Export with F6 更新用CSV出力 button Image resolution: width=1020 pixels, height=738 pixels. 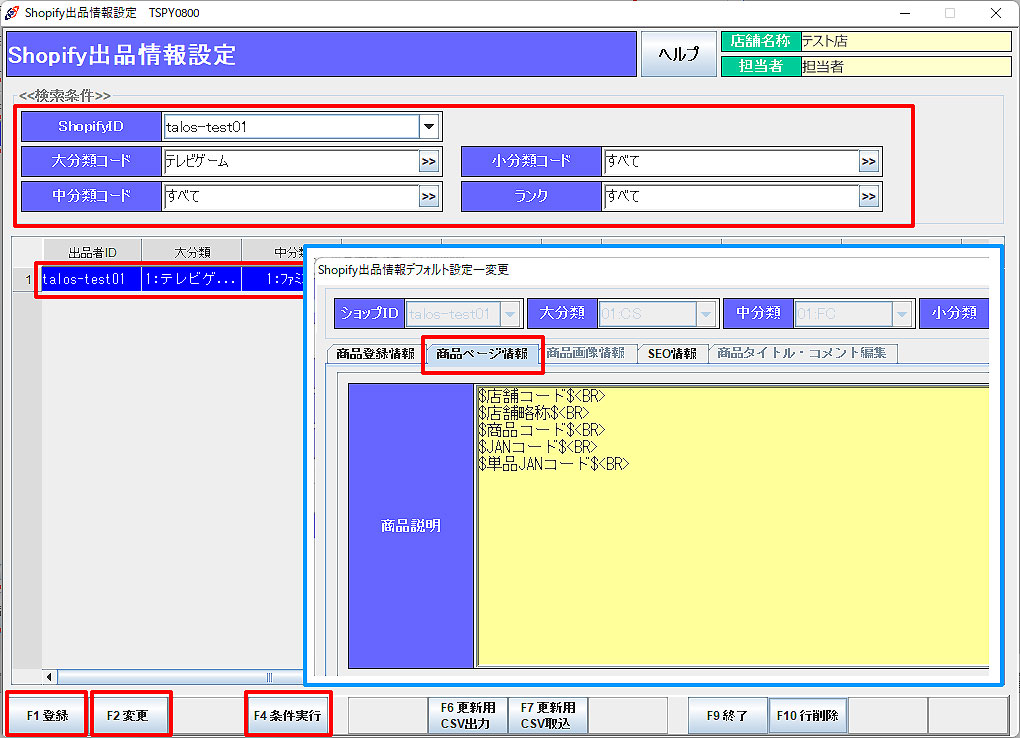tap(468, 715)
